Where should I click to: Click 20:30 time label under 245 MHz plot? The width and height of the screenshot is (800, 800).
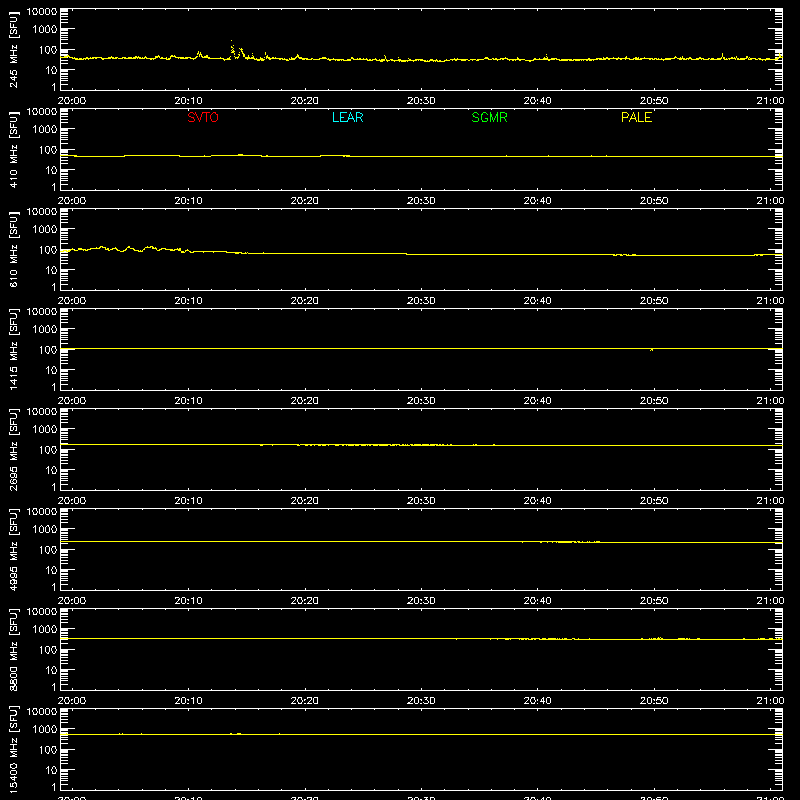pyautogui.click(x=421, y=101)
